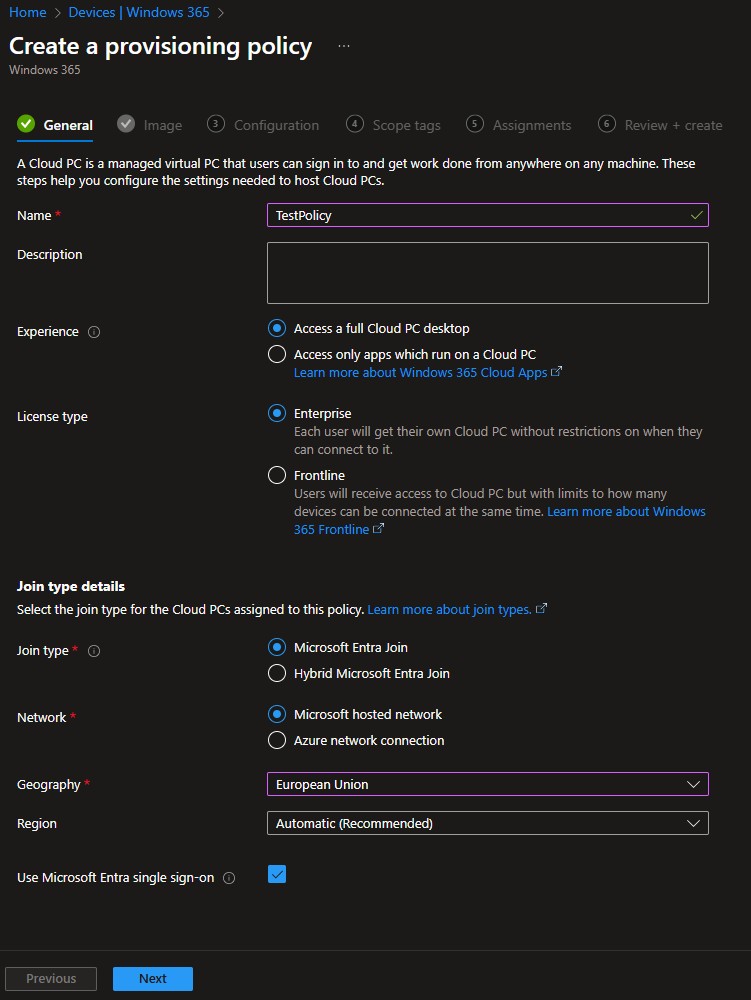751x1000 pixels.
Task: Choose the Frontline license type
Action: point(277,476)
